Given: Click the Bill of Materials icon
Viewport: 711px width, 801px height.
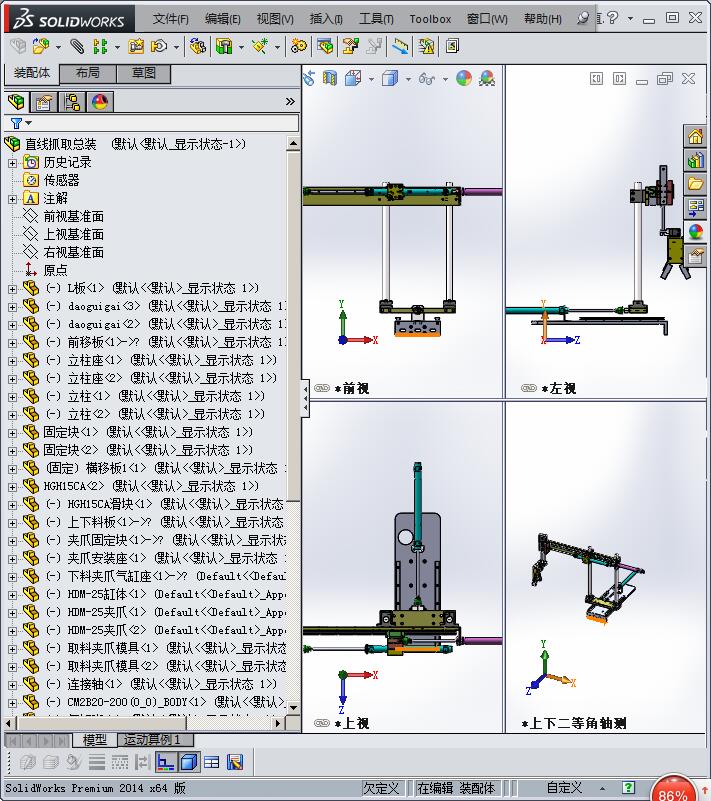Looking at the screenshot, I should (x=325, y=46).
